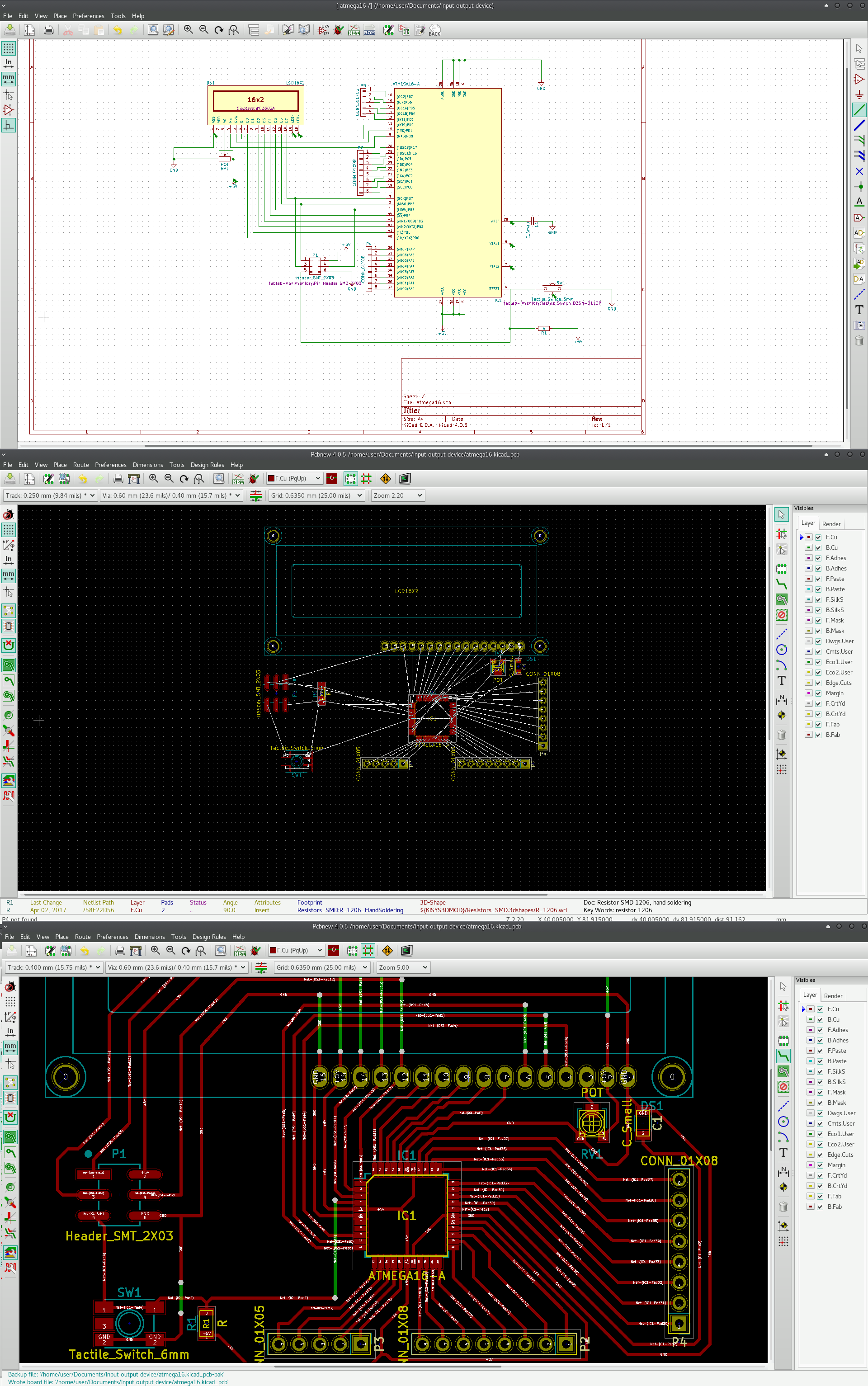This screenshot has height=1386, width=868.
Task: Select the blue Place bus tool
Action: [859, 125]
